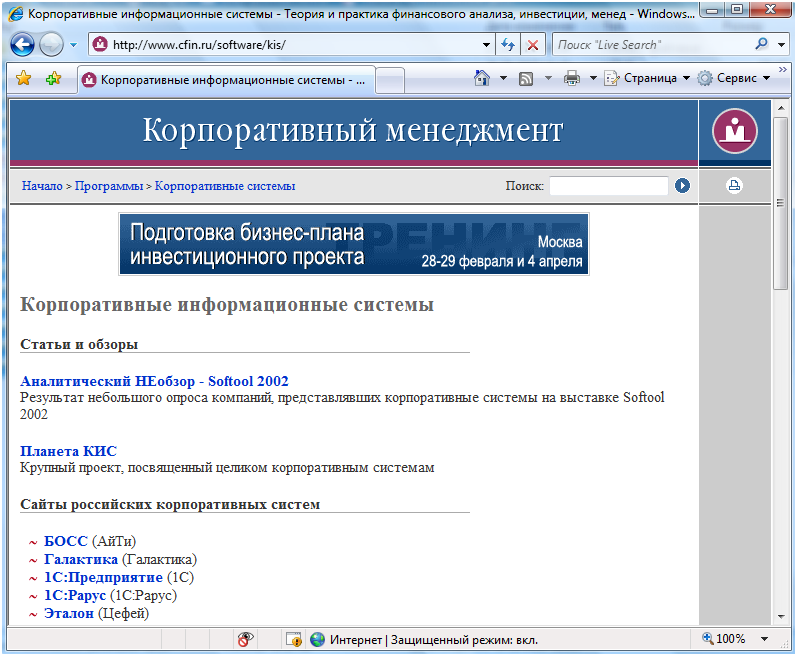Click Защищенный режим: вкл. status text

click(x=464, y=640)
